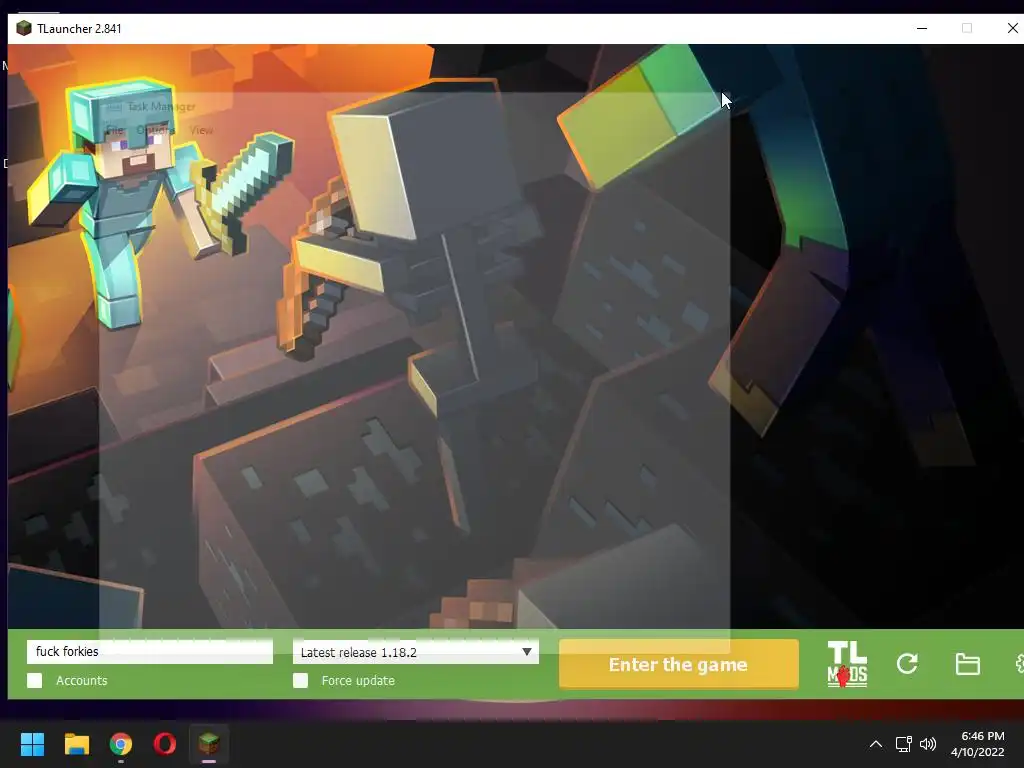Click the Enter the game button
This screenshot has height=768, width=1024.
(679, 664)
